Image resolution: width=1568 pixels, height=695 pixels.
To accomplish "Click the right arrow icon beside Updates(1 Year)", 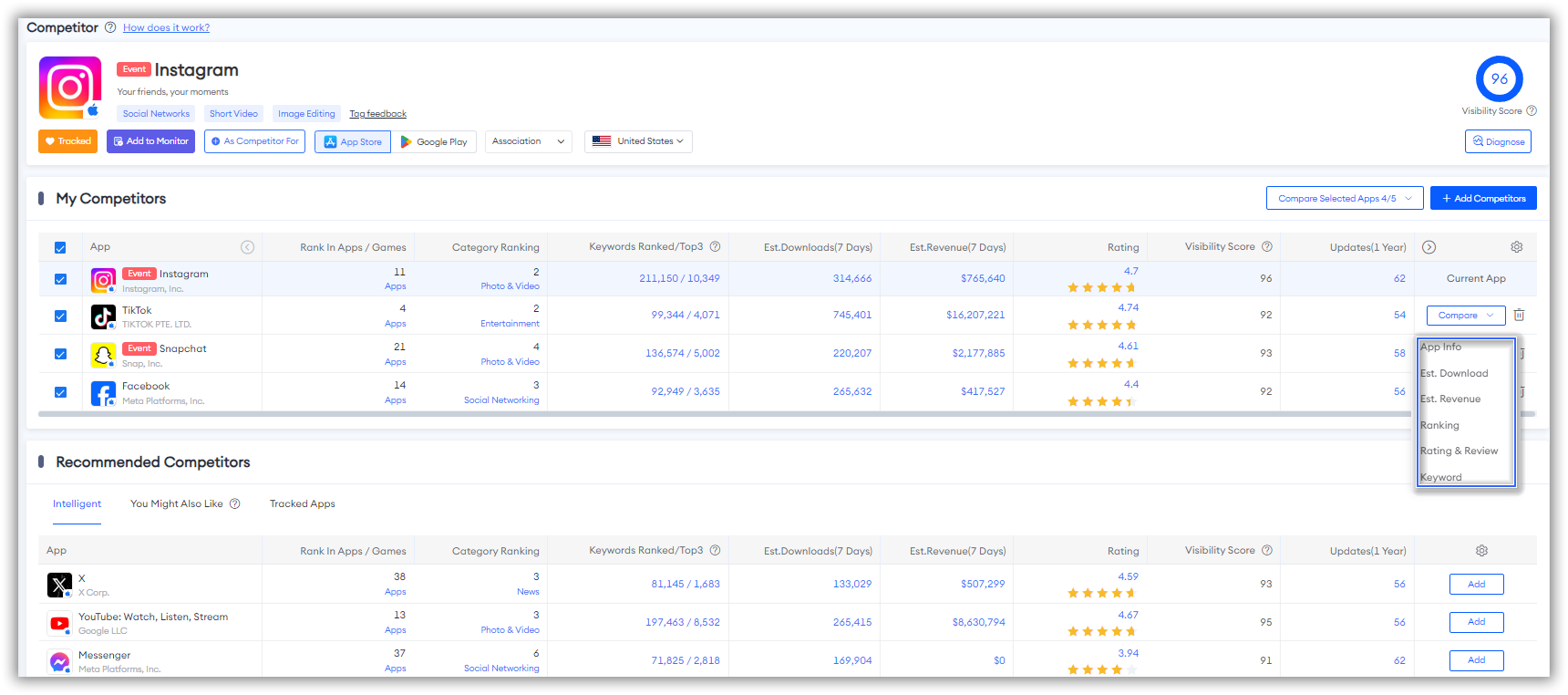I will point(1429,247).
